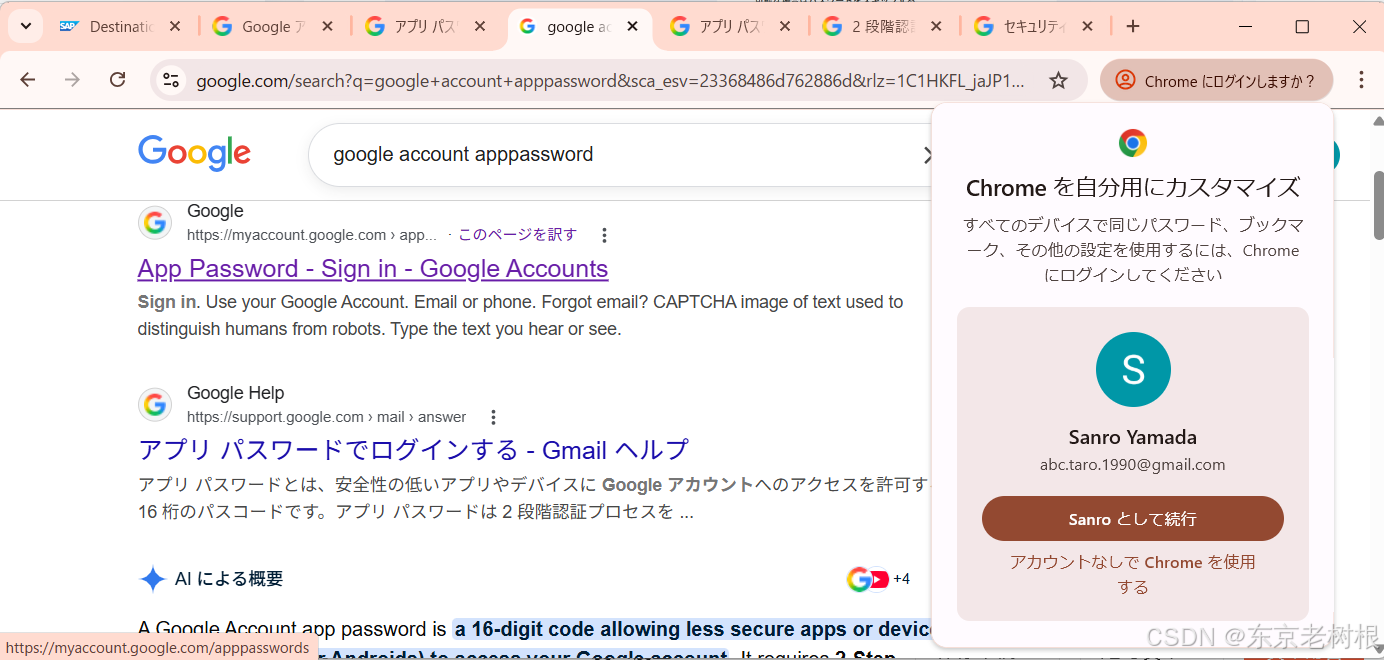The width and height of the screenshot is (1384, 660).
Task: Click the address bar URL
Action: coord(610,81)
